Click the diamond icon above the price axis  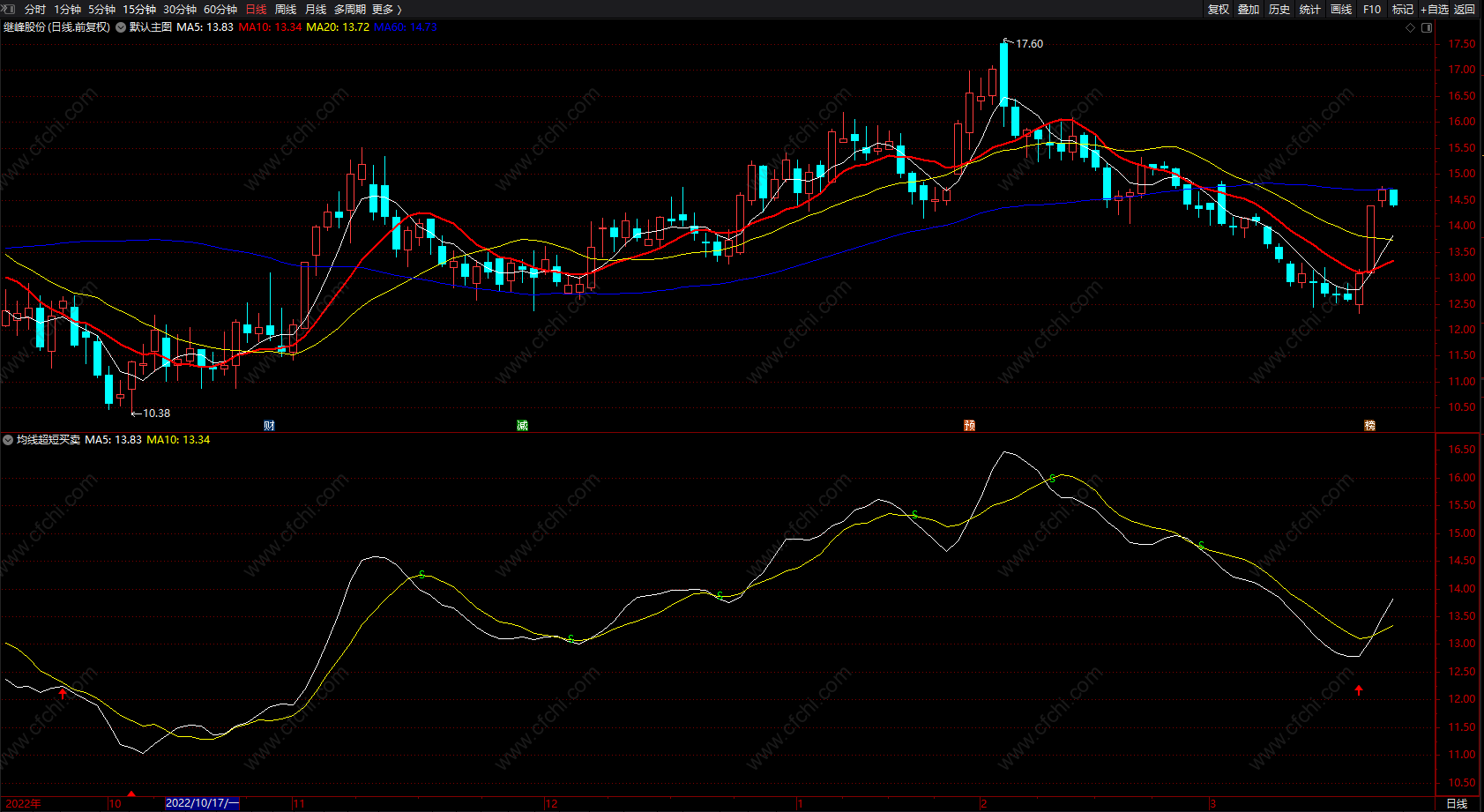[x=1411, y=27]
